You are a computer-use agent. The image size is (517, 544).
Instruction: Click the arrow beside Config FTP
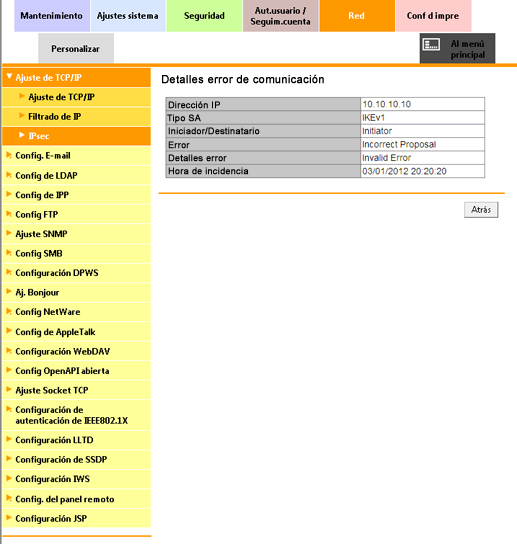[9, 213]
